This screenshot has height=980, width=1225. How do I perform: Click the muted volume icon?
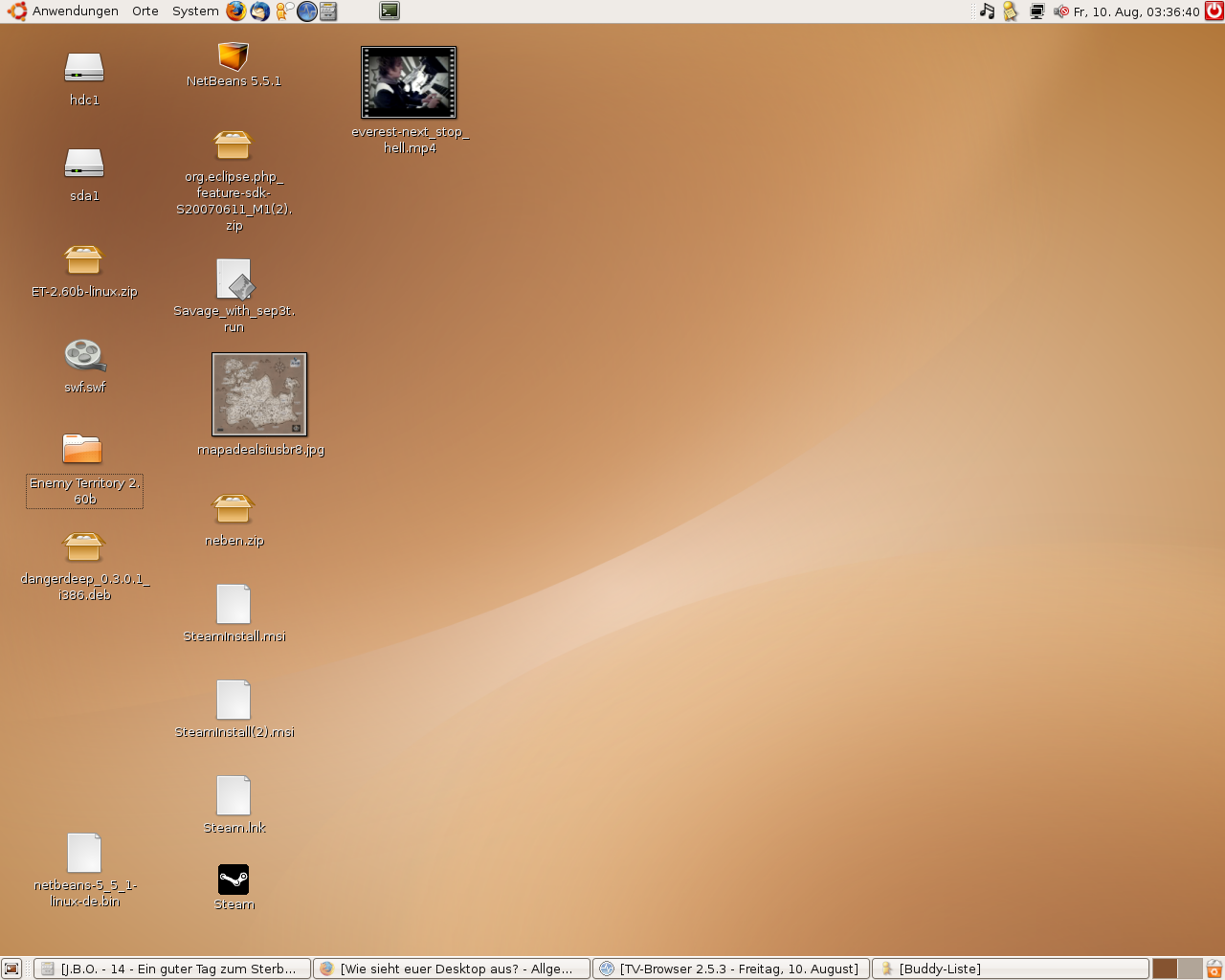point(1060,11)
